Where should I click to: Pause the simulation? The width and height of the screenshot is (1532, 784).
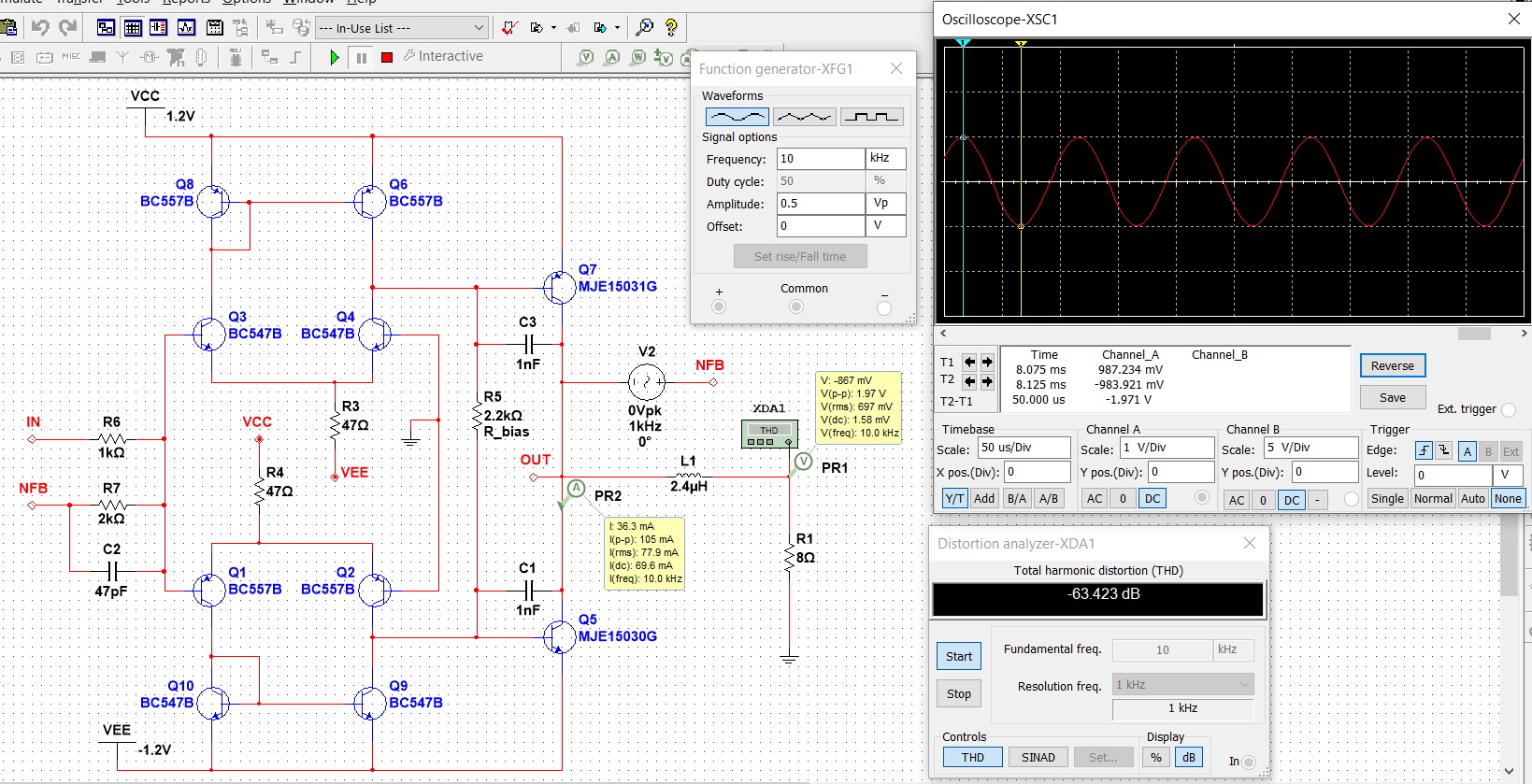362,57
